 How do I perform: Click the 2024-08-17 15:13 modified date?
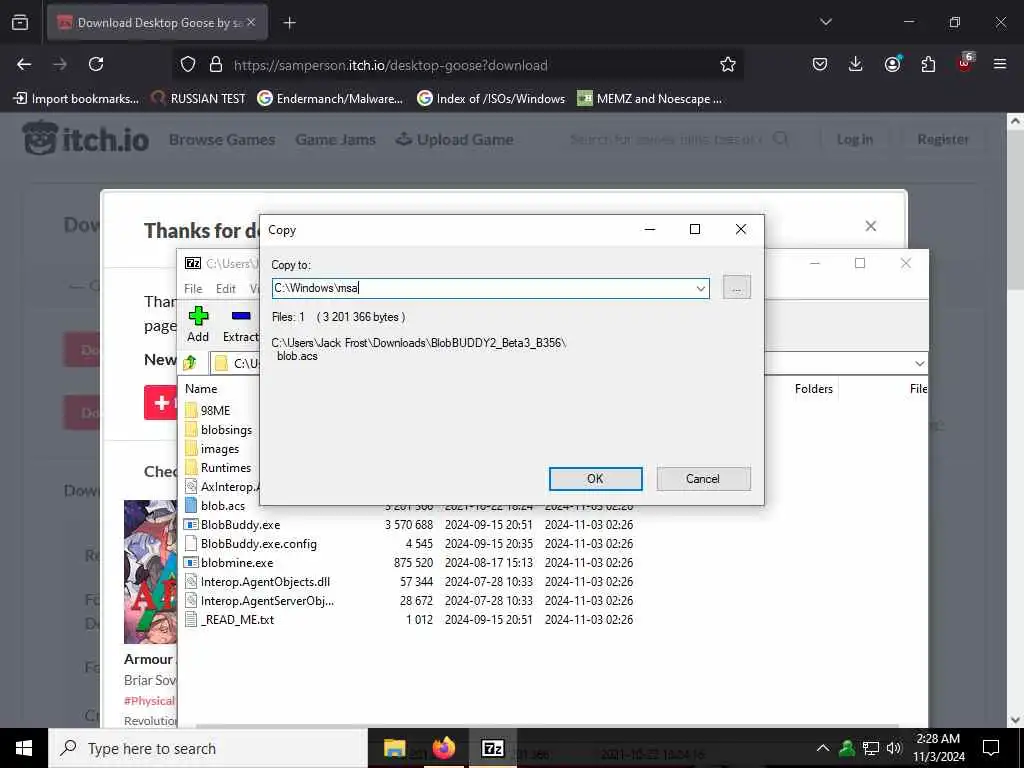coord(488,562)
